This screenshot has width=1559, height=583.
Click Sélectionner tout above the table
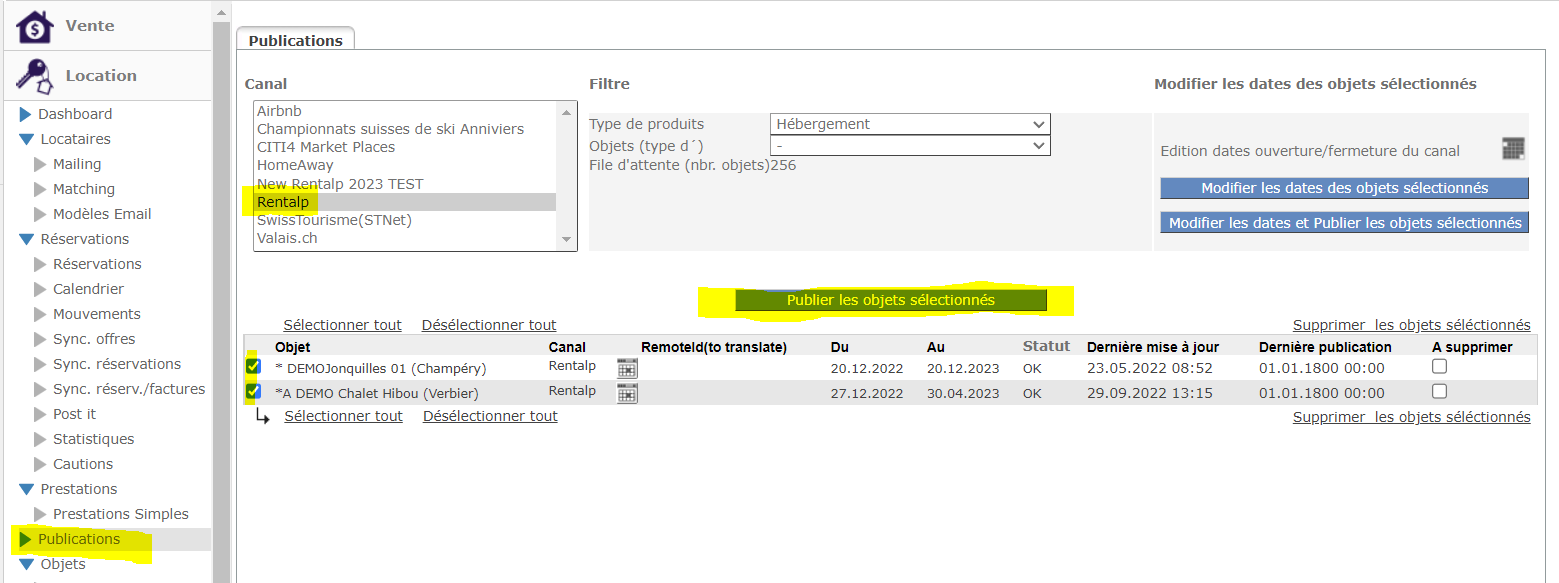point(343,325)
